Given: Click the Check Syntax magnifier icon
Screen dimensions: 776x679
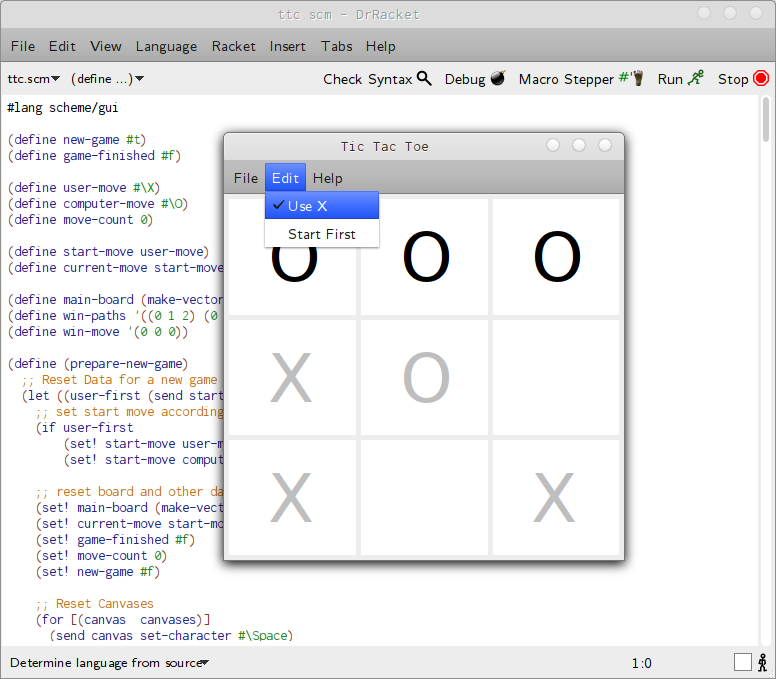Looking at the screenshot, I should (x=424, y=79).
